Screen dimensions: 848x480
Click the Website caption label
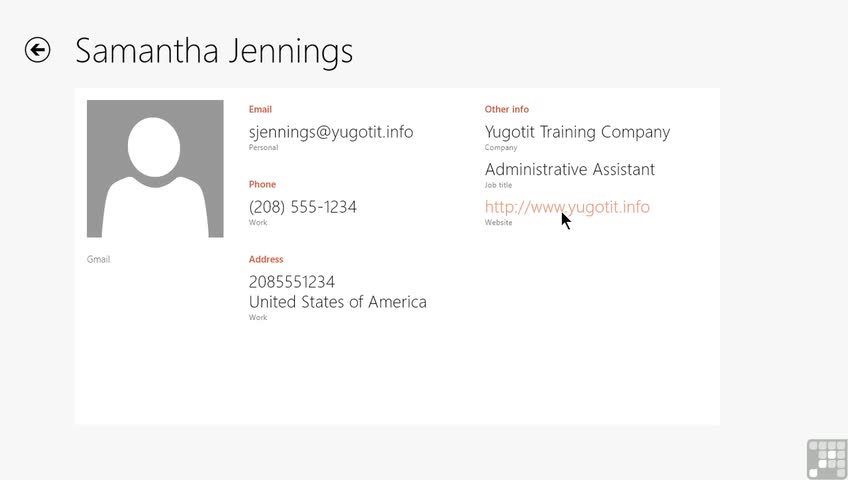tap(498, 223)
